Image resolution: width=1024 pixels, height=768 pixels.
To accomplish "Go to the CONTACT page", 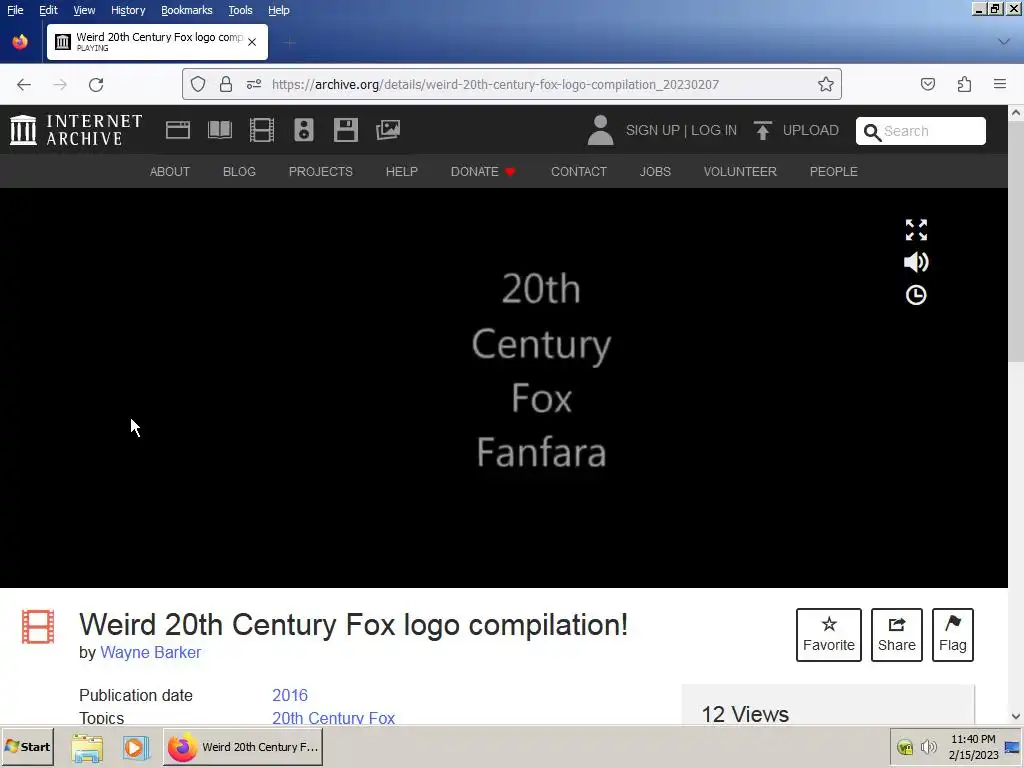I will click(x=579, y=172).
